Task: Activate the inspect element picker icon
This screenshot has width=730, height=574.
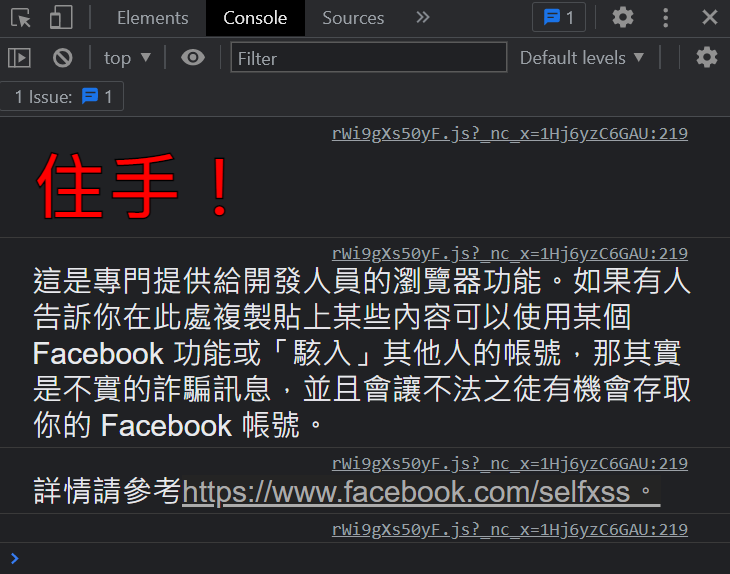Action: point(20,18)
